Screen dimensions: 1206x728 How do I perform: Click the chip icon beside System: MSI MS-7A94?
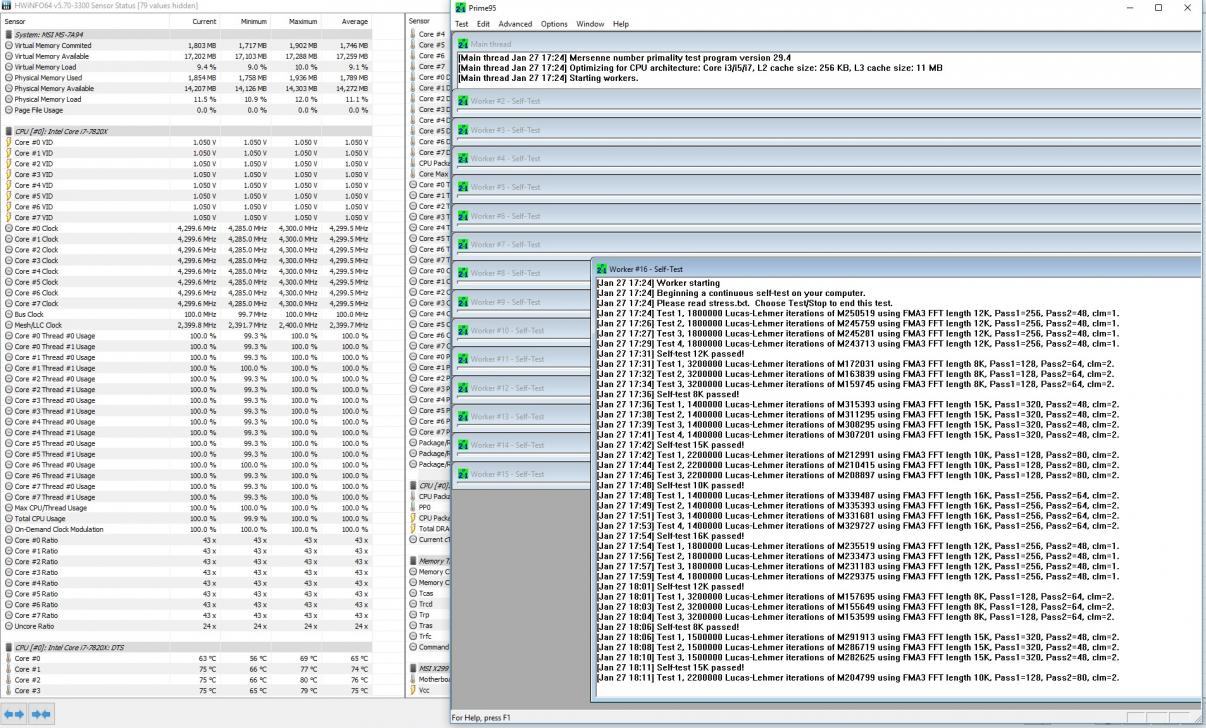(9, 34)
